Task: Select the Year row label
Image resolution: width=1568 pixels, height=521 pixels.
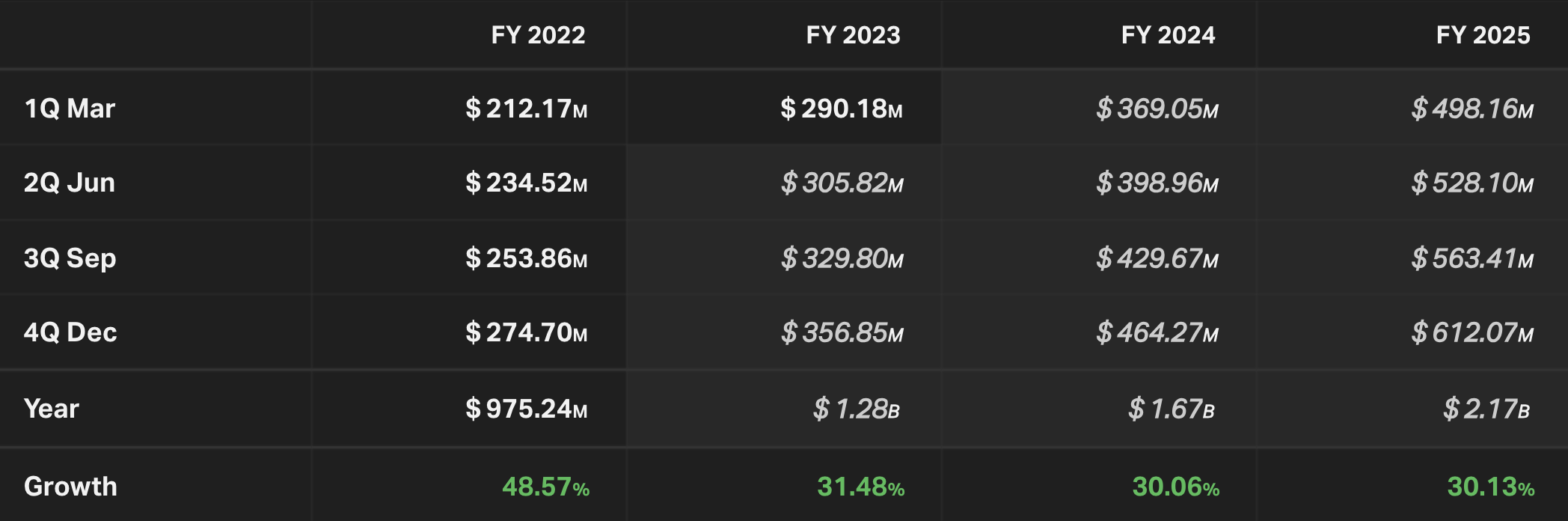Action: click(51, 409)
